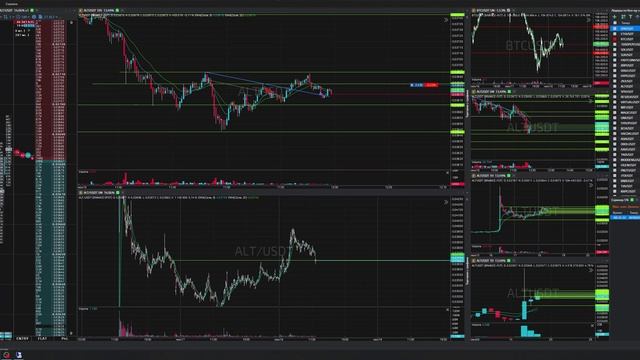Toggle the green signals switch below the watchlist
This screenshot has height=360, width=640.
(x=632, y=200)
